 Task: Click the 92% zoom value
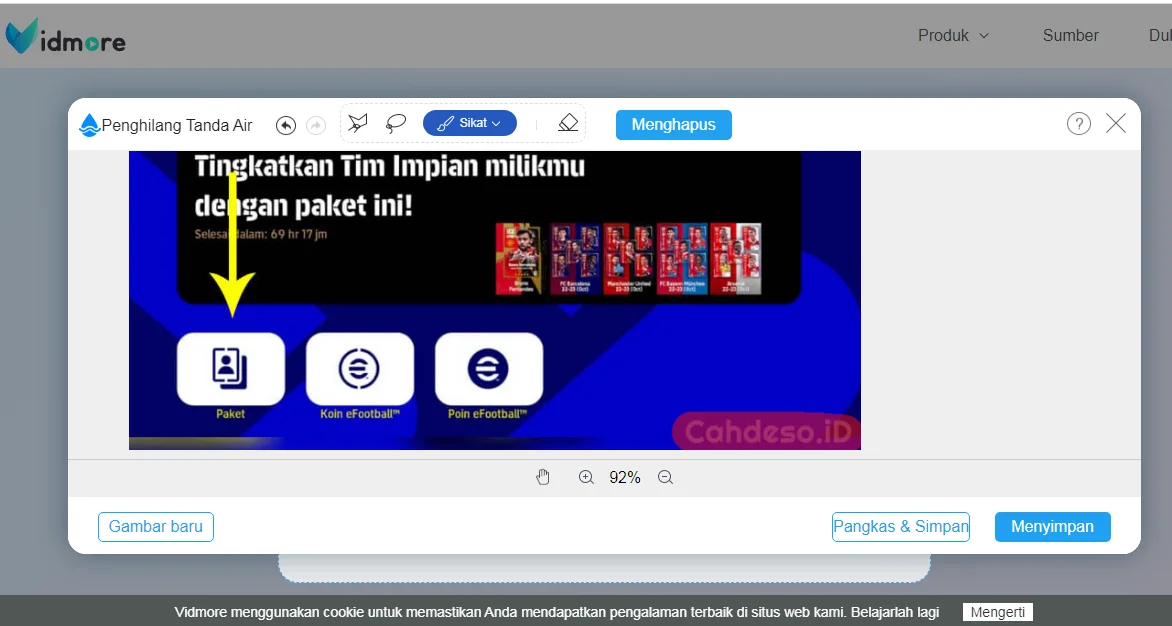pyautogui.click(x=625, y=477)
